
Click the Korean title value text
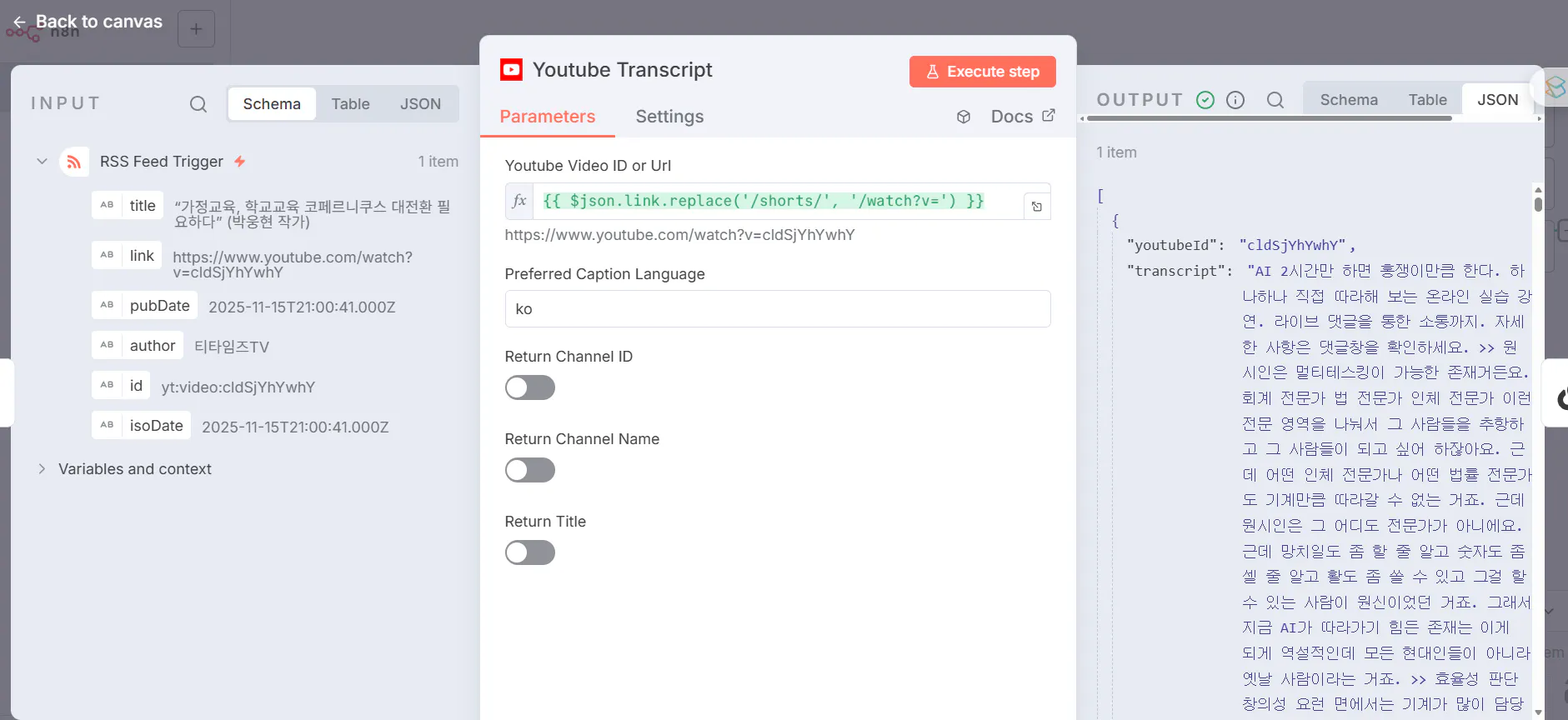coord(312,214)
